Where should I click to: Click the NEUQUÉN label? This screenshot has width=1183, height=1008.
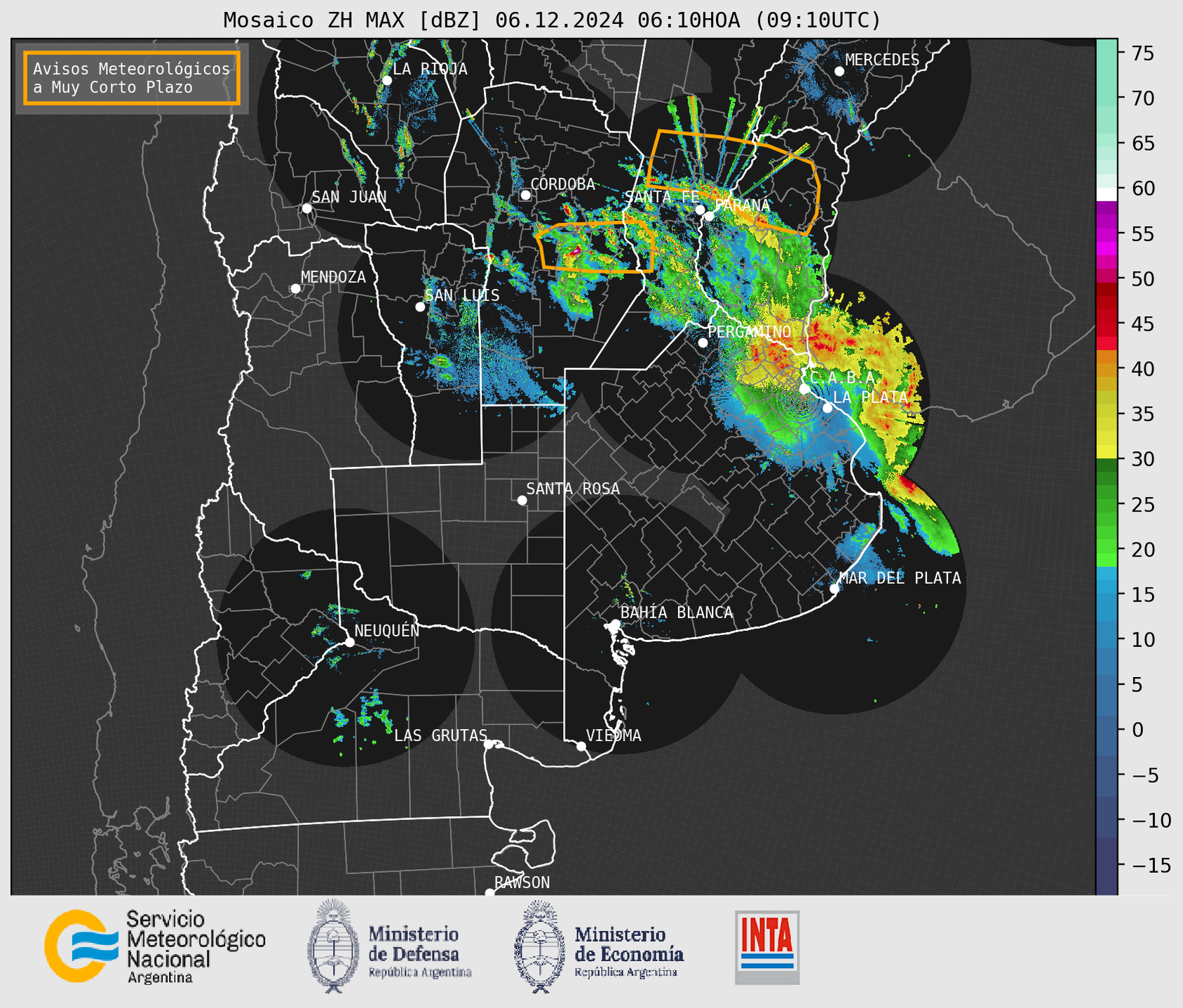click(x=387, y=630)
